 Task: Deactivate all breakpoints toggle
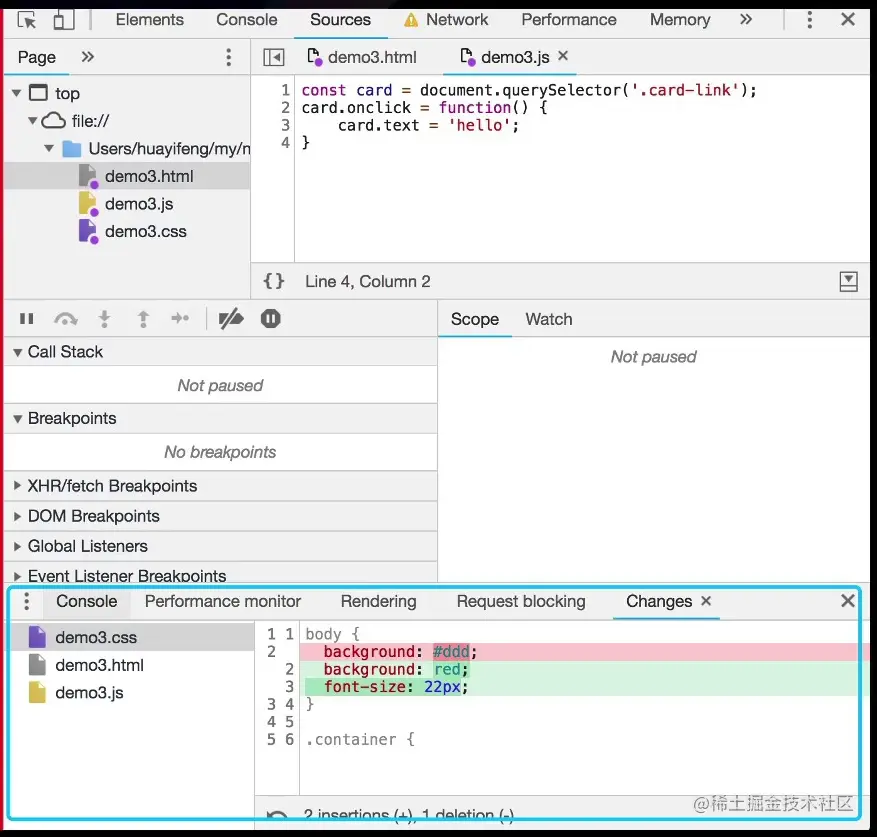pyautogui.click(x=230, y=319)
